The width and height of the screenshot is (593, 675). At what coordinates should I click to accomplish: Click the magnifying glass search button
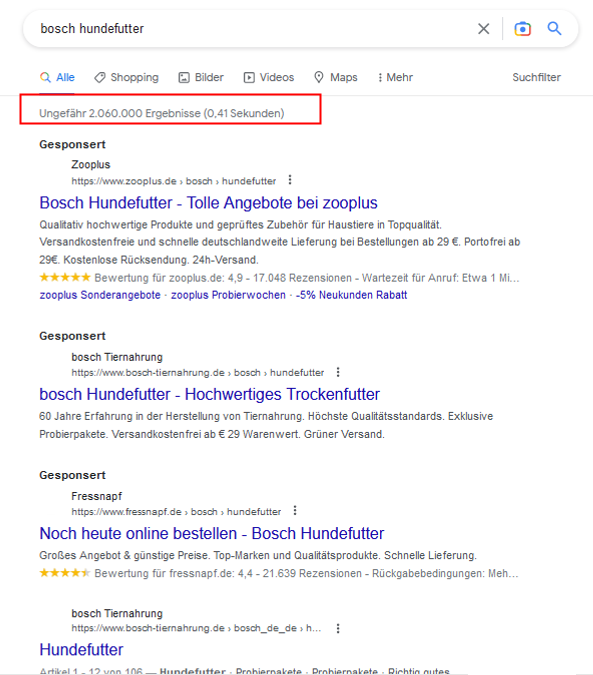point(554,28)
